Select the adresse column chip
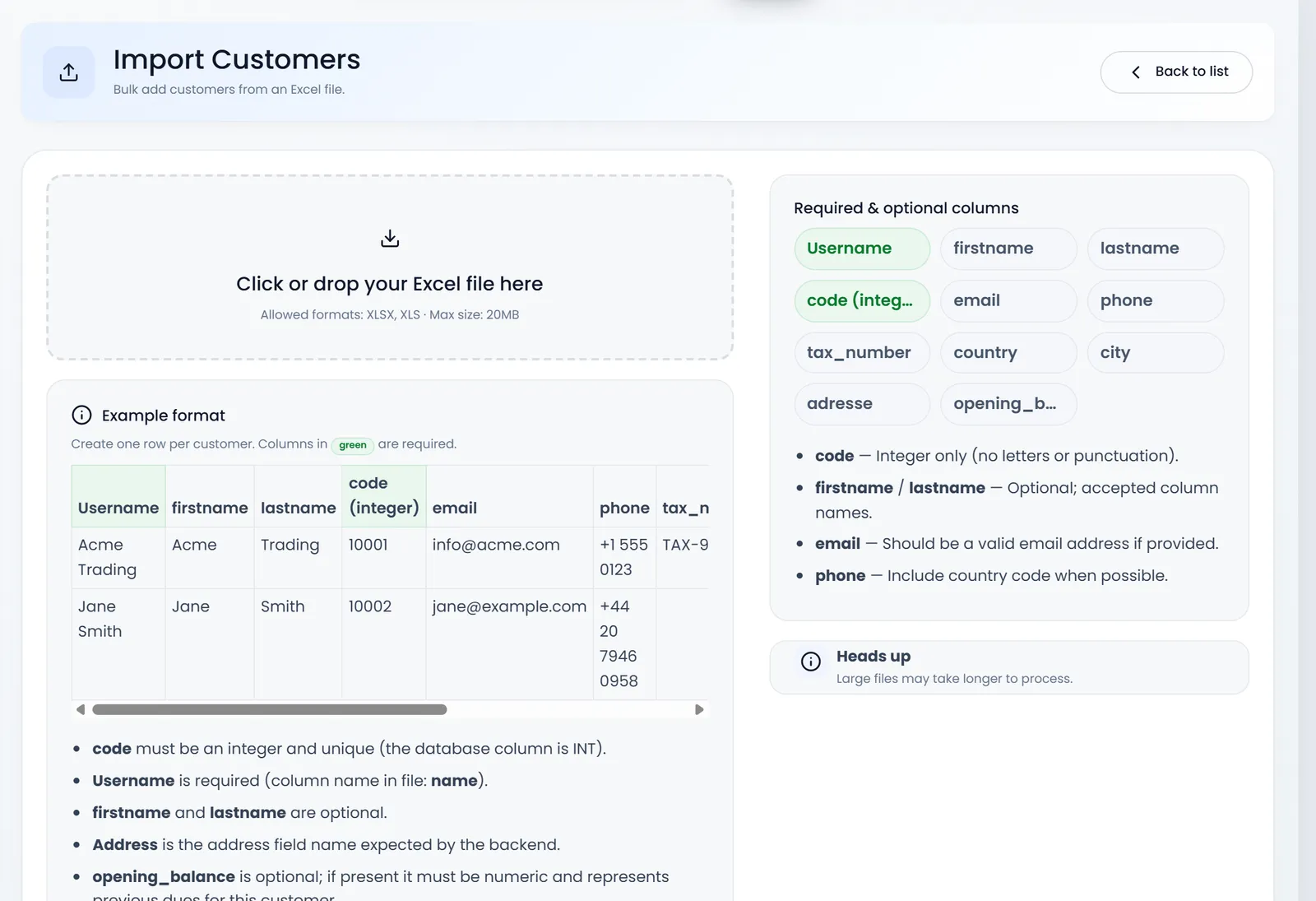Image resolution: width=1316 pixels, height=901 pixels. coord(862,404)
